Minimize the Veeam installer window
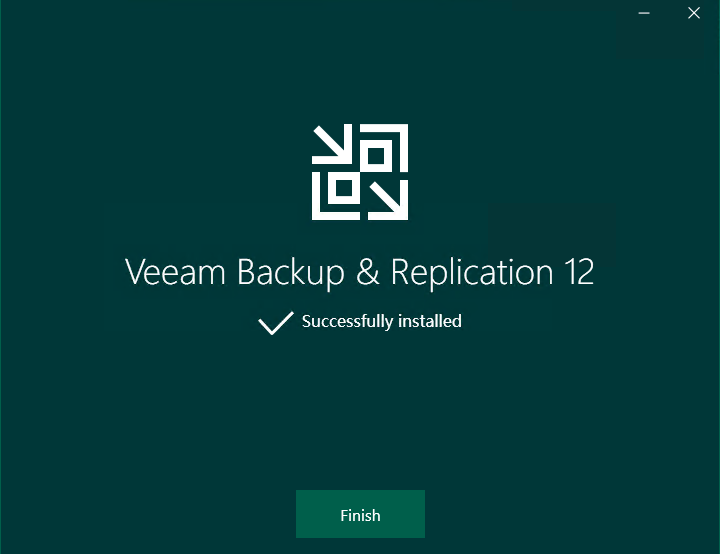720x554 pixels. pos(644,13)
